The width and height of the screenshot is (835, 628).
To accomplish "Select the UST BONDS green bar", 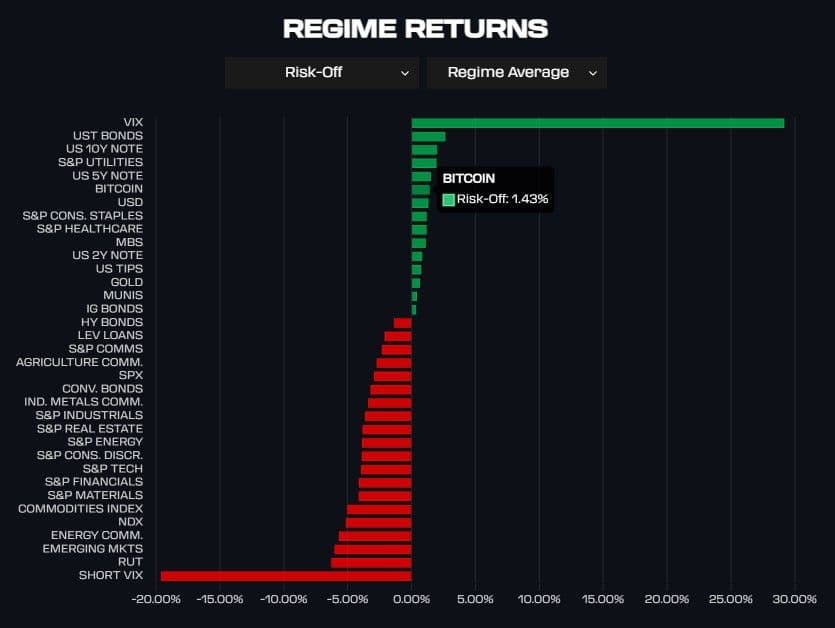I will (x=428, y=136).
